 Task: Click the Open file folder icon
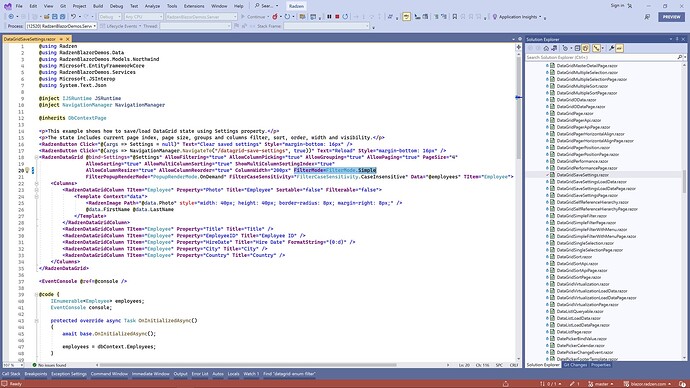[46, 17]
